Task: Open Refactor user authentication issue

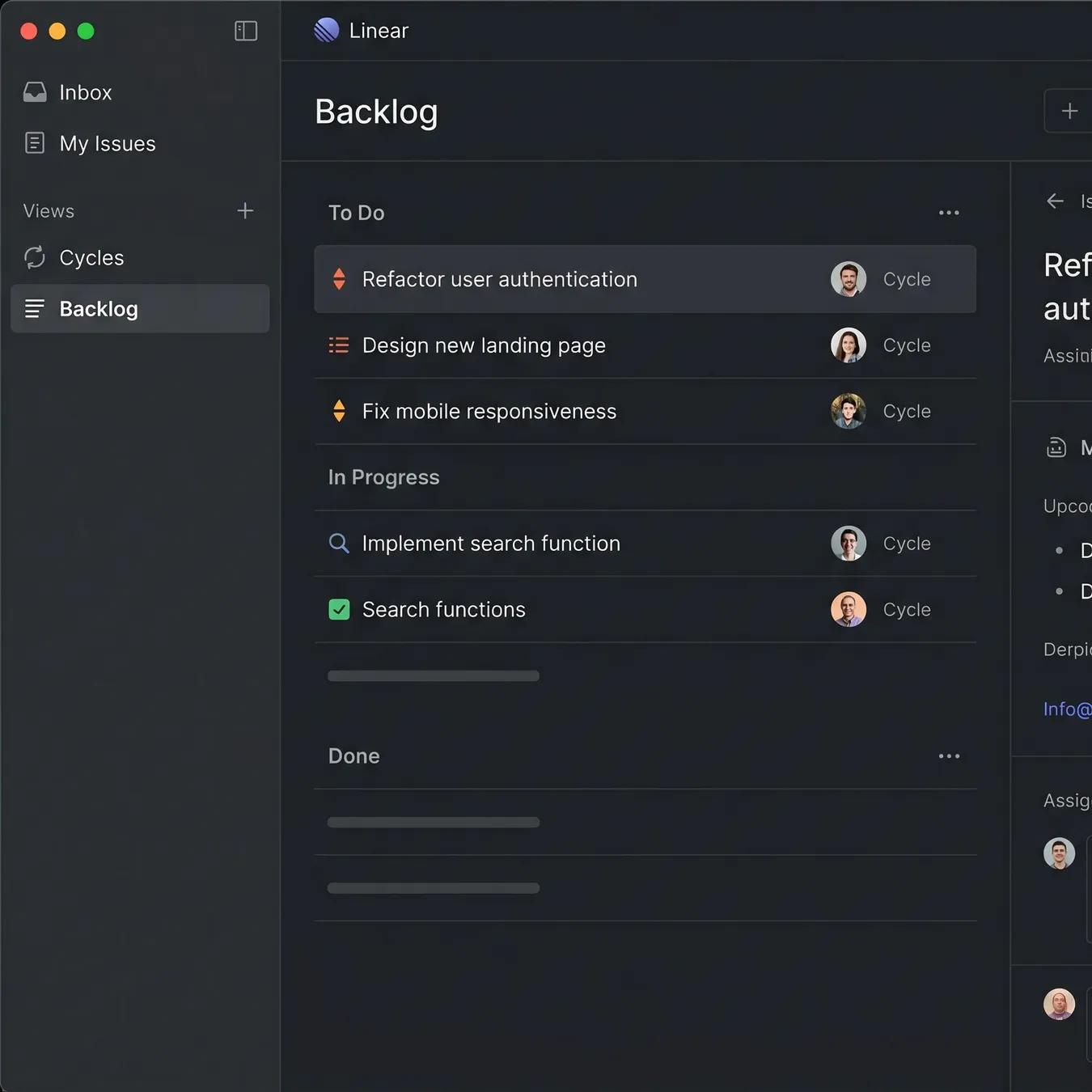Action: coord(645,279)
